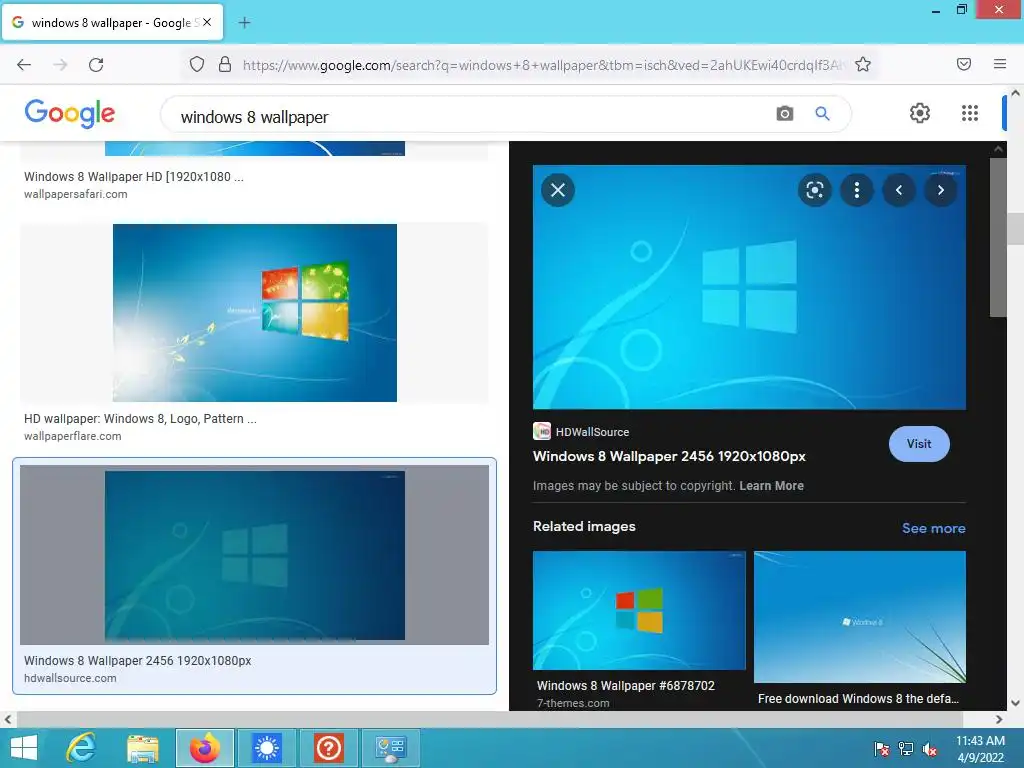The width and height of the screenshot is (1024, 768).
Task: Click wallpaperflare.com source text
Action: click(x=72, y=436)
